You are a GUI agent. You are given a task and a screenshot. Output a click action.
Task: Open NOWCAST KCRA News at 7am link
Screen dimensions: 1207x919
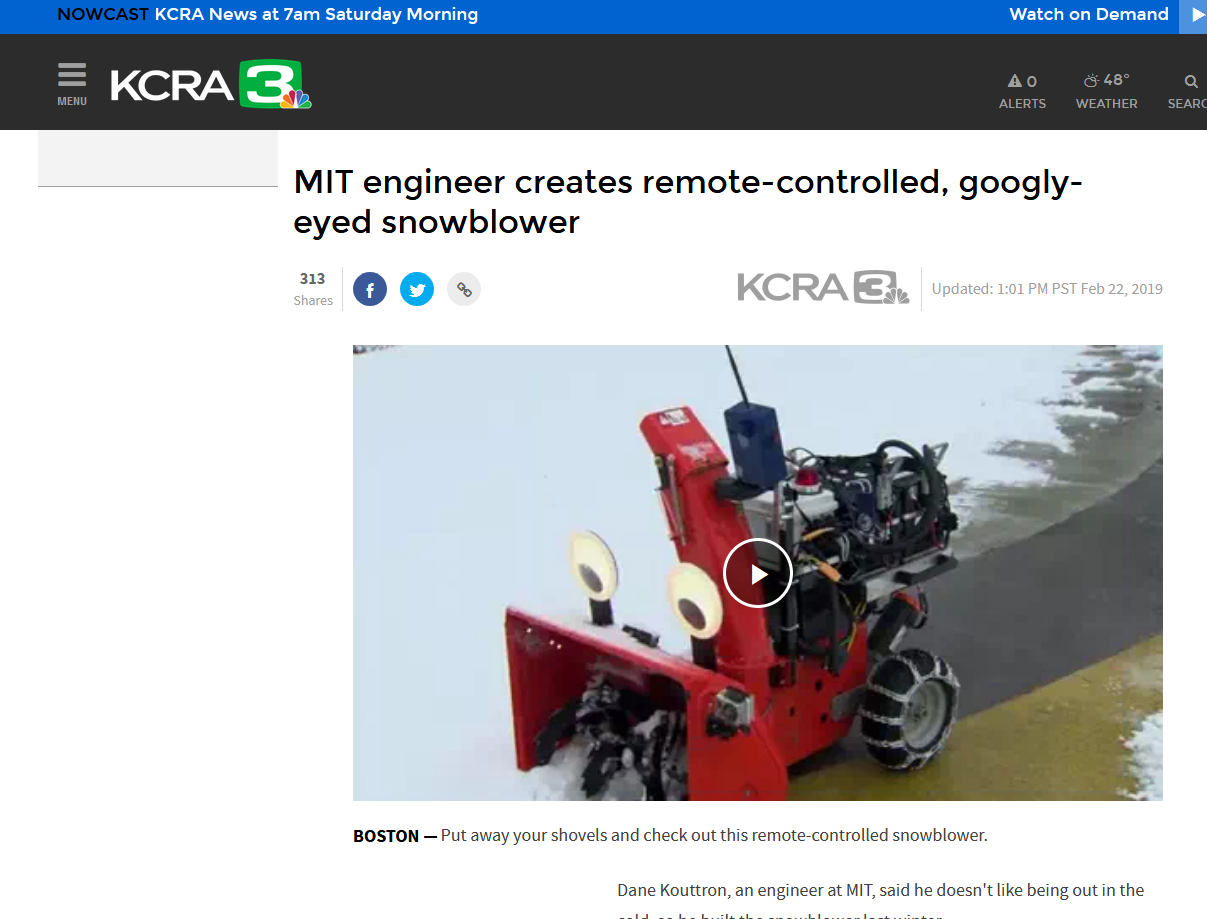[267, 15]
